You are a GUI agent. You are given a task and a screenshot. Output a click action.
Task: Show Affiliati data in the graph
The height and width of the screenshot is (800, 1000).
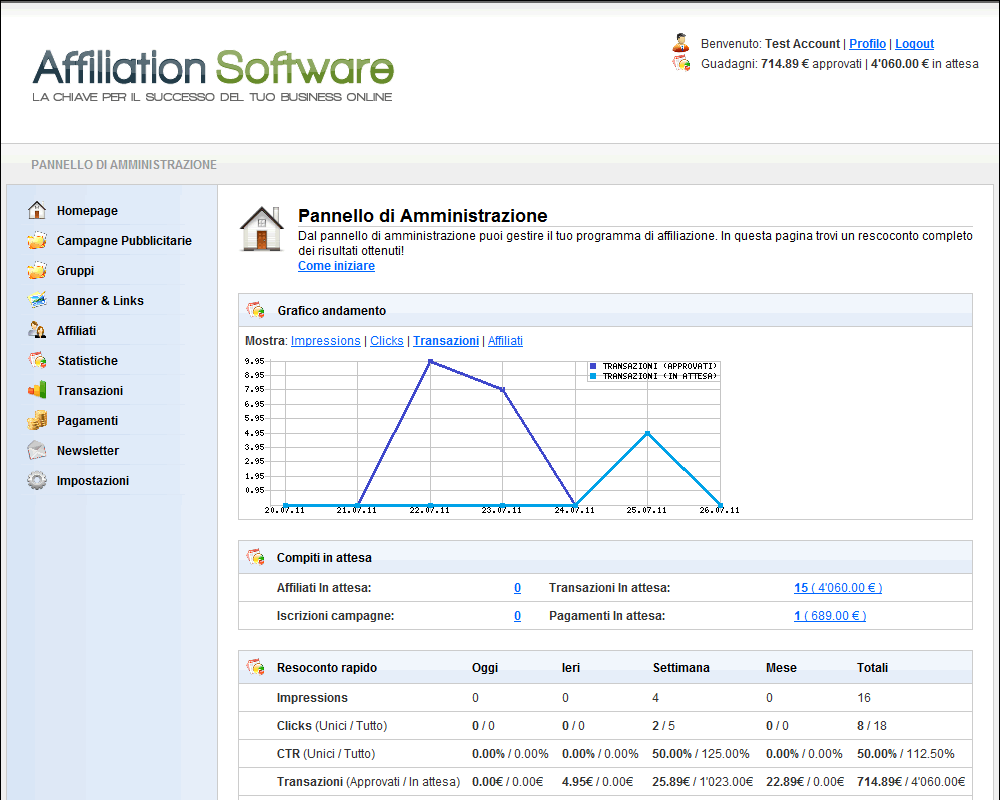coord(505,341)
